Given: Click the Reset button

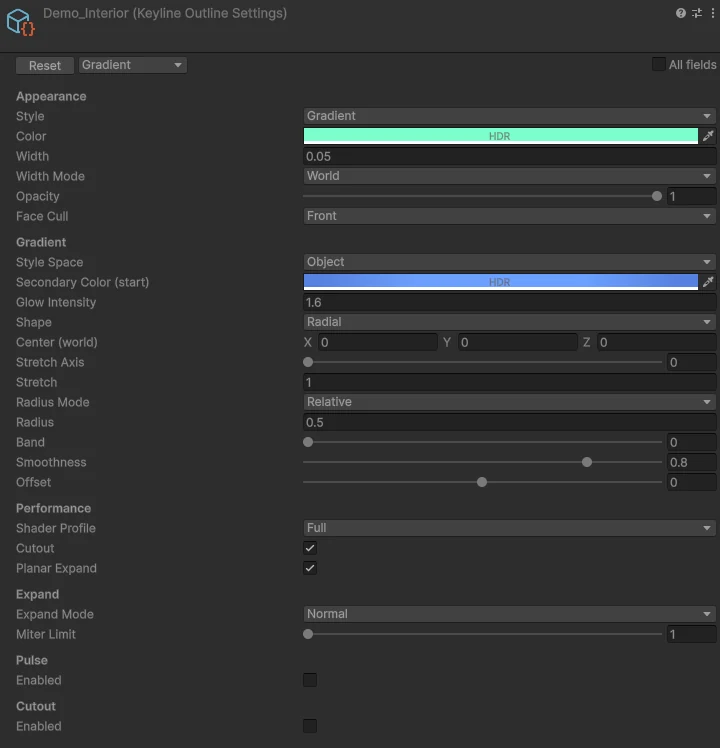Looking at the screenshot, I should [x=45, y=65].
